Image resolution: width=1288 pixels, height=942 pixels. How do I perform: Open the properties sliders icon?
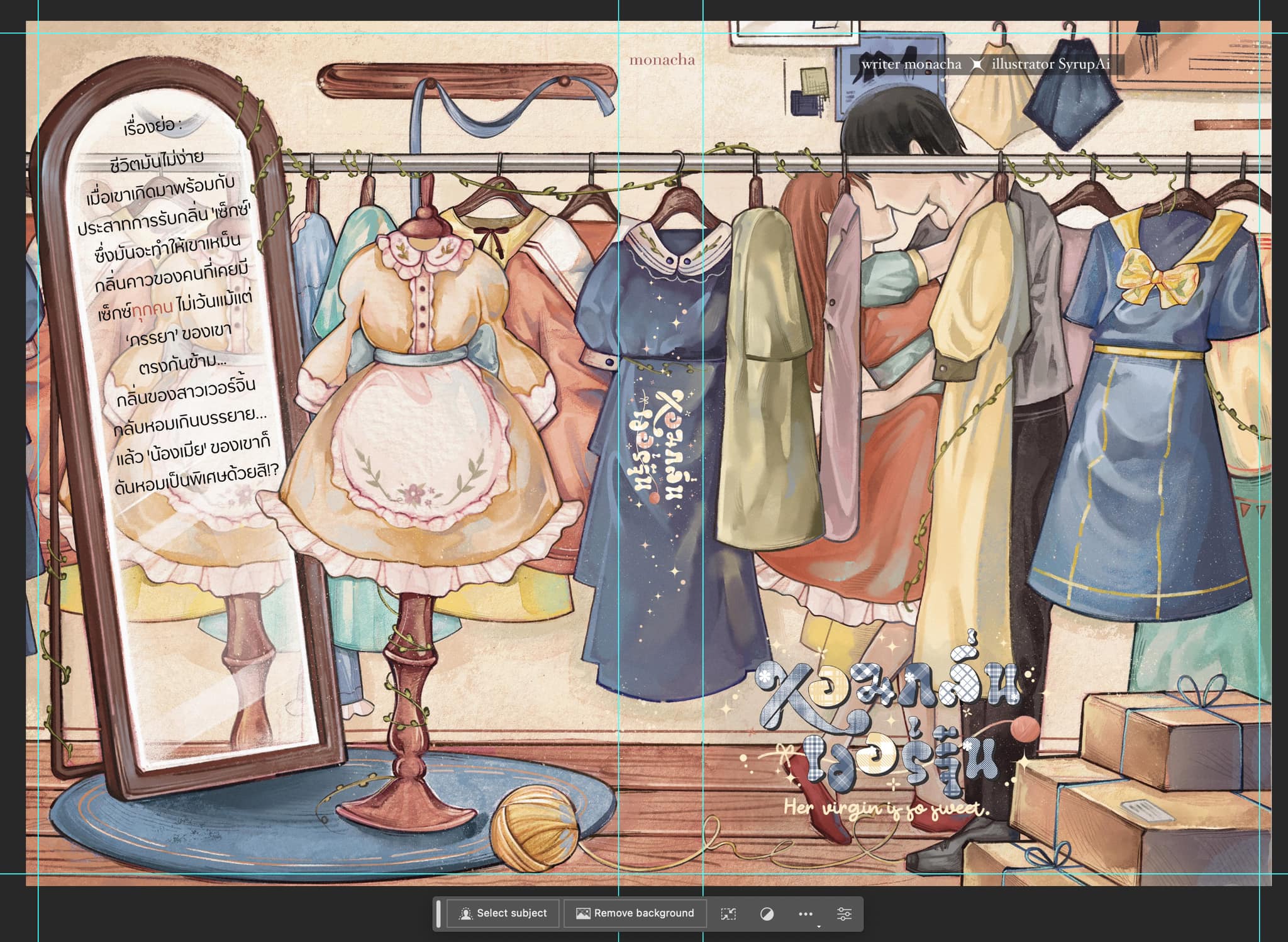tap(844, 914)
